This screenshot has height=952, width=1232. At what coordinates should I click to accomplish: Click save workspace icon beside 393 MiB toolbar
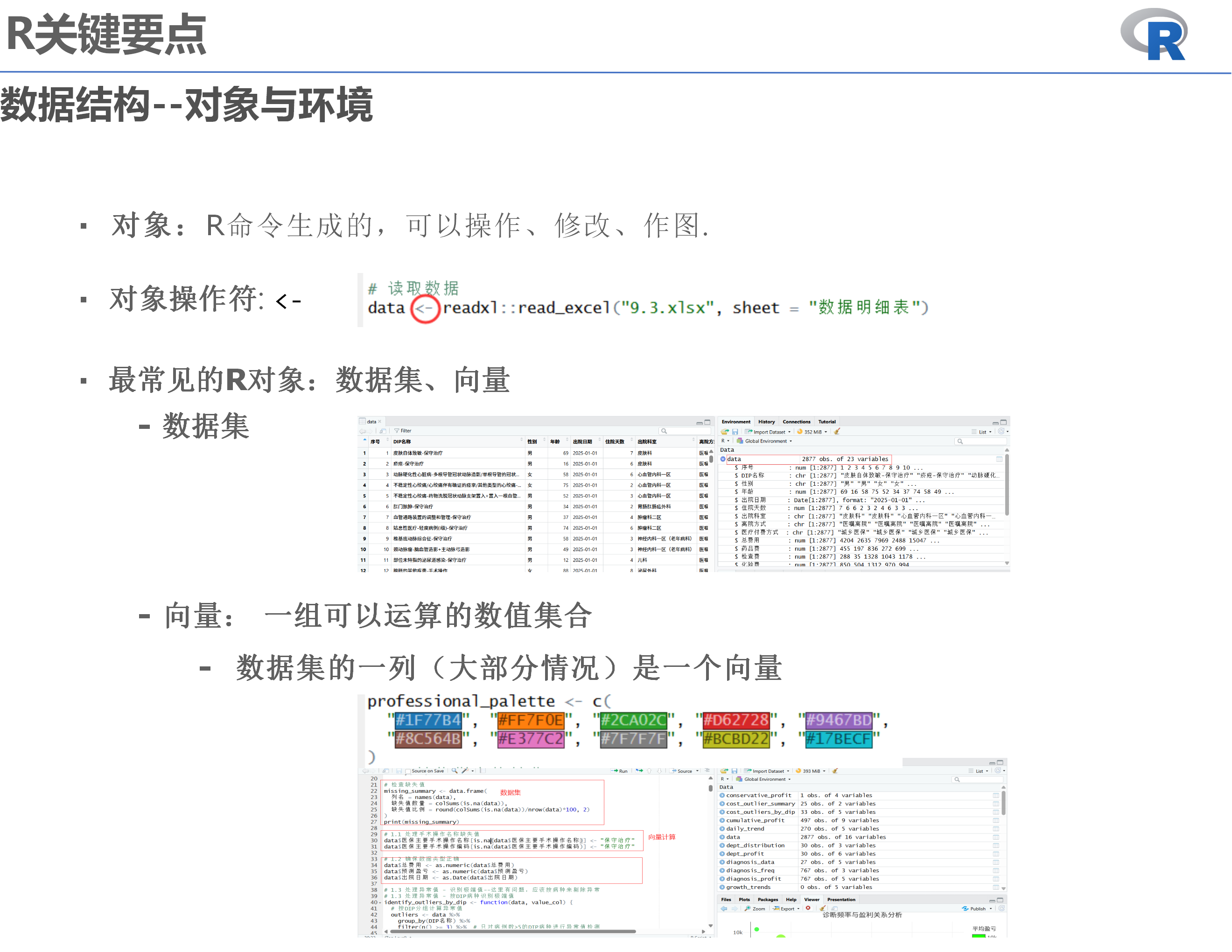(735, 771)
